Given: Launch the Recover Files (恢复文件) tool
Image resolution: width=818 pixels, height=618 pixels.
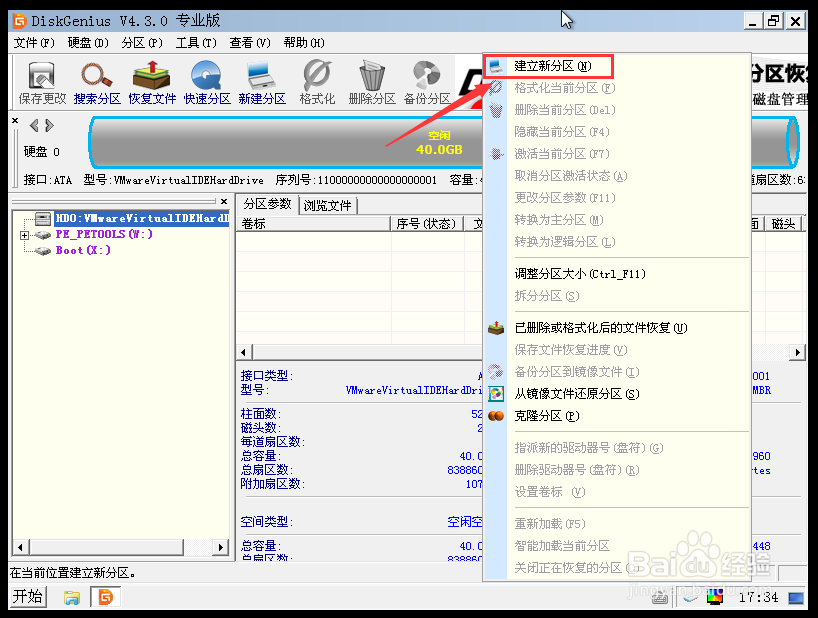Looking at the screenshot, I should click(152, 83).
